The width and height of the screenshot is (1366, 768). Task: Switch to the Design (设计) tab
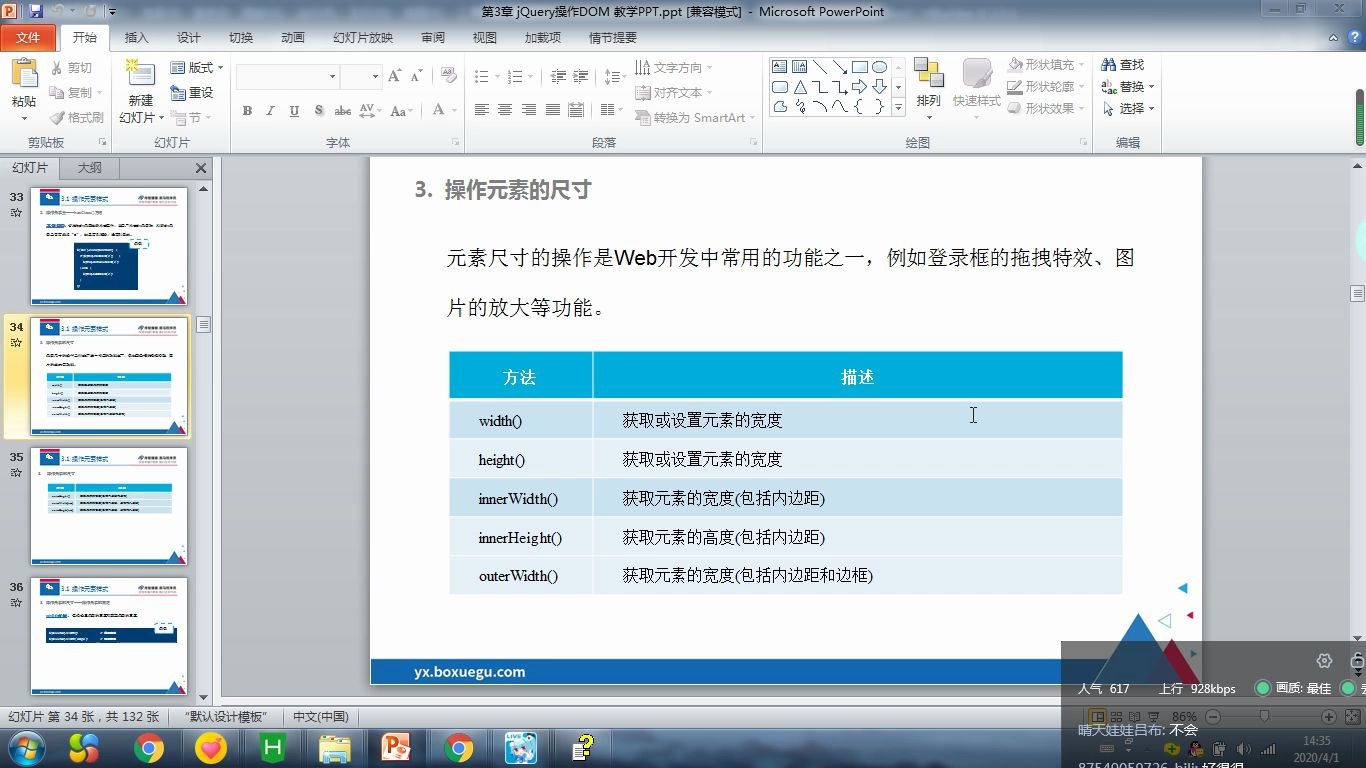pyautogui.click(x=189, y=37)
